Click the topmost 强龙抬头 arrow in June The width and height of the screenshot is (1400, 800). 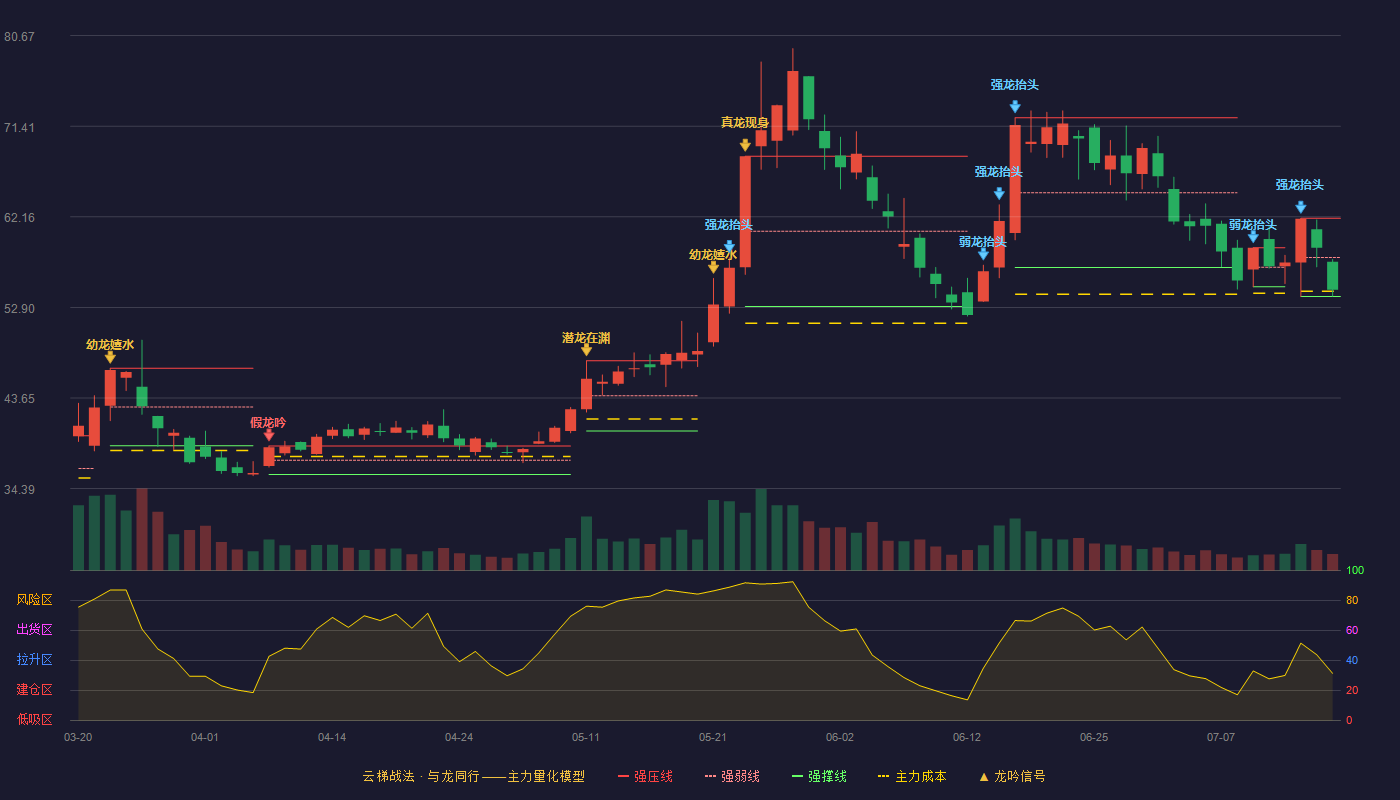click(1015, 106)
